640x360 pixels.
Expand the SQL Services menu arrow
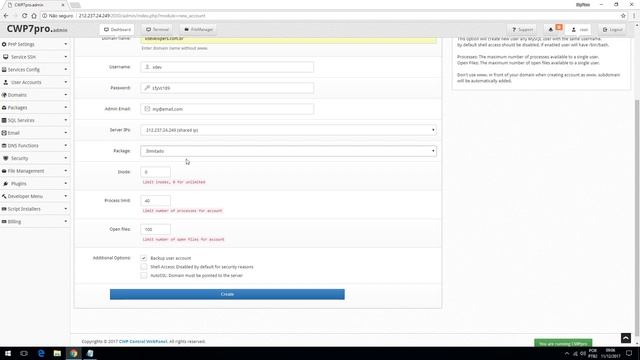pyautogui.click(x=66, y=120)
